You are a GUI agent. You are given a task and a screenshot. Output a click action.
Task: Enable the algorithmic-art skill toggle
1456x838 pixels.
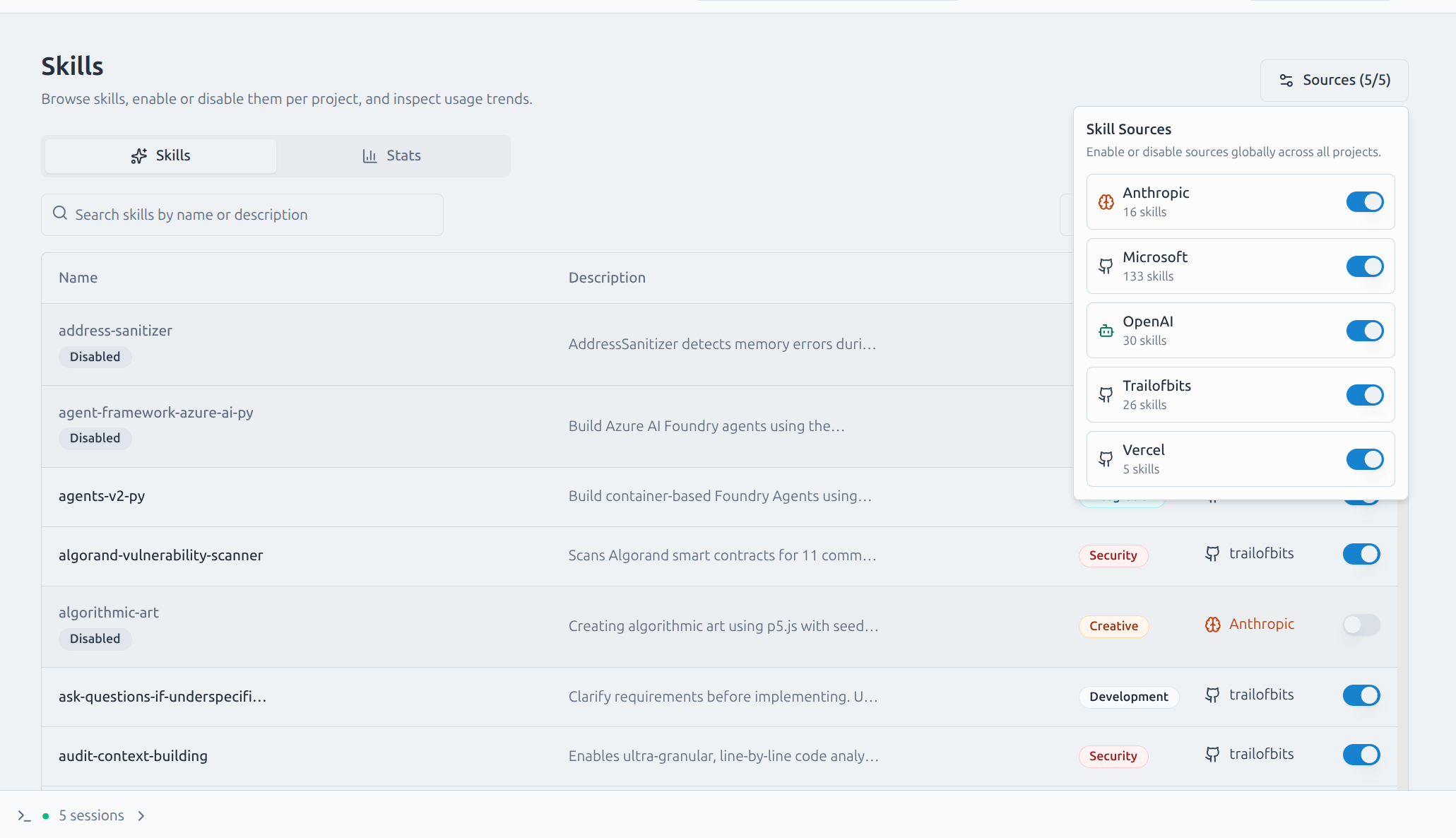click(1361, 625)
